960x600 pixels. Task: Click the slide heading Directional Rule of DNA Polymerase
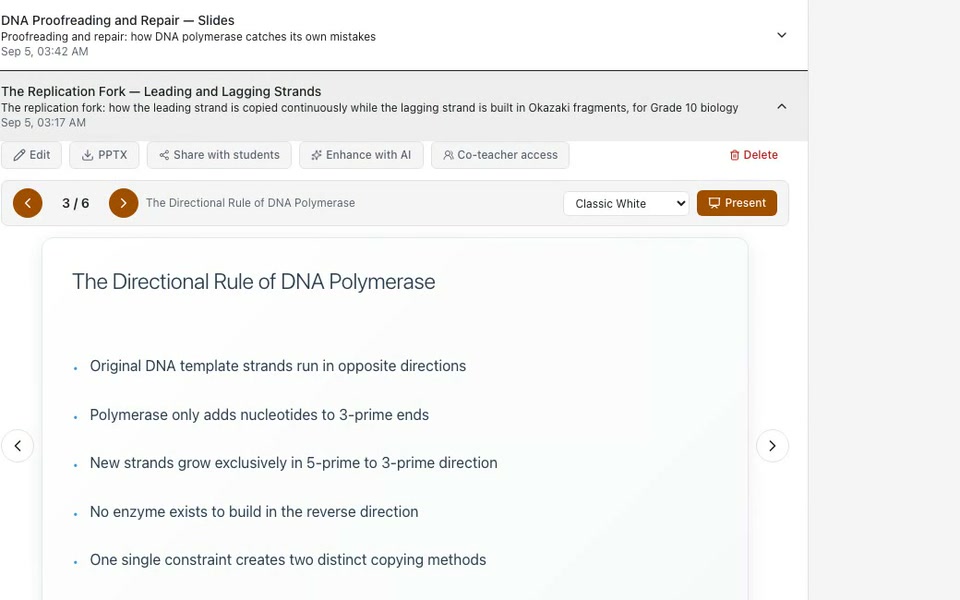click(253, 282)
